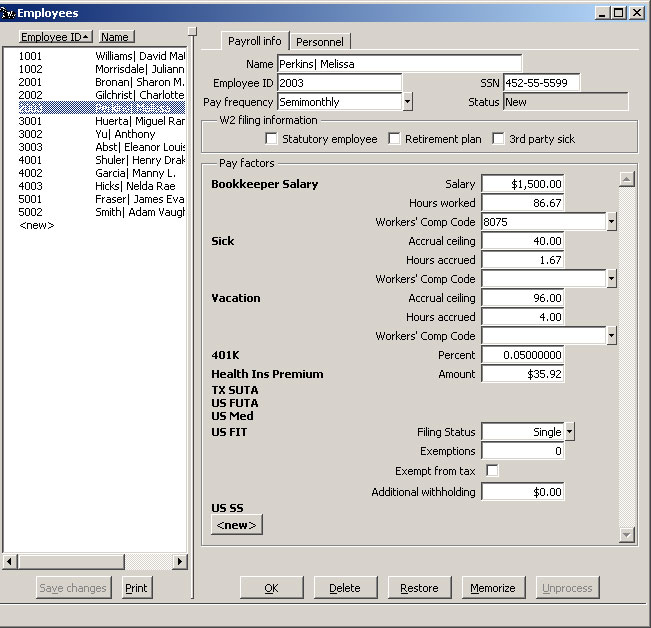Sort list by Employee ID column header
This screenshot has height=628, width=651.
55,37
